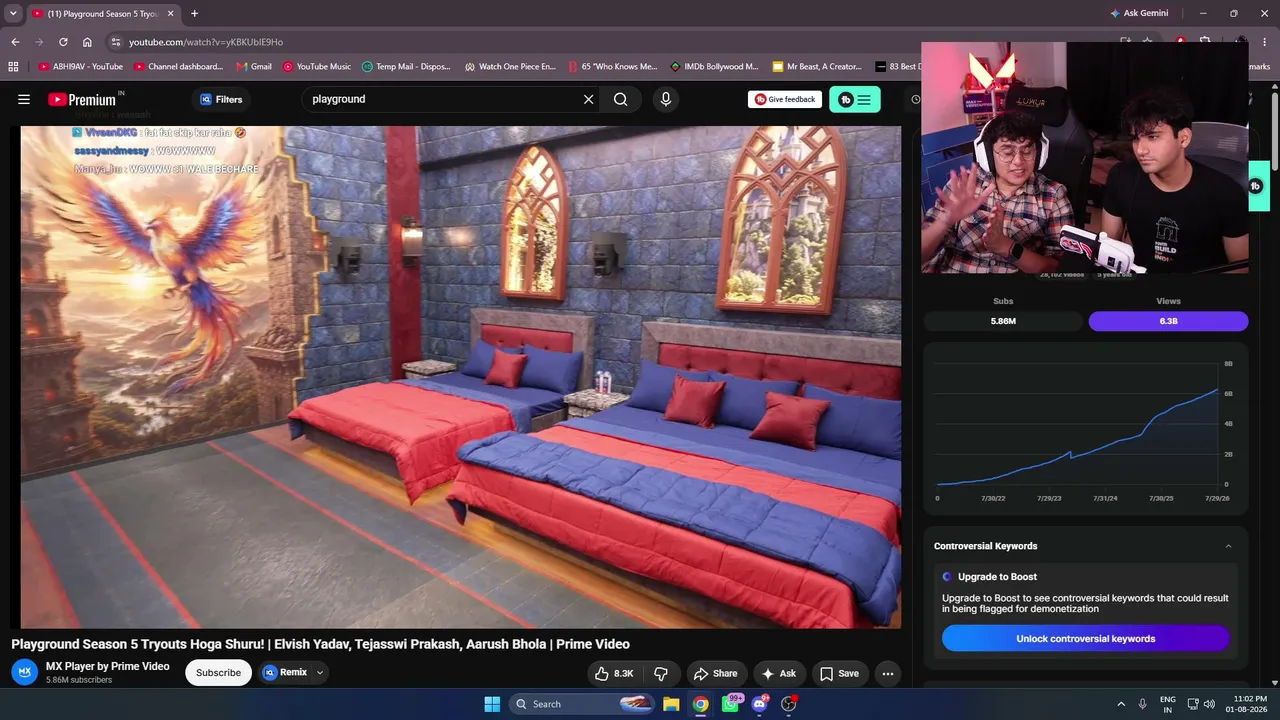1280x720 pixels.
Task: Open MX Player by Prime Video channel name
Action: tap(108, 666)
